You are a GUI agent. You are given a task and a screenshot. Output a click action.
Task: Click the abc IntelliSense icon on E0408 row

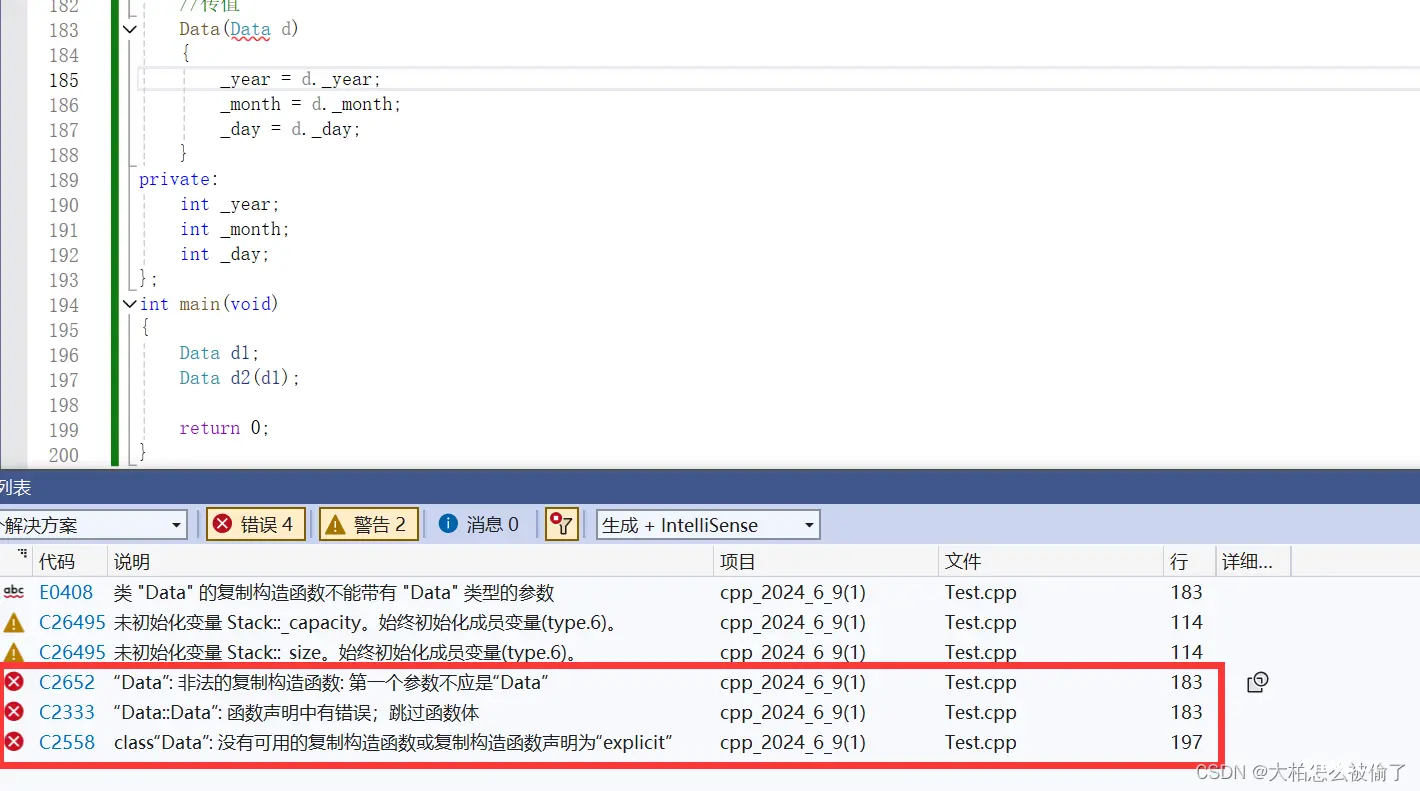click(14, 592)
